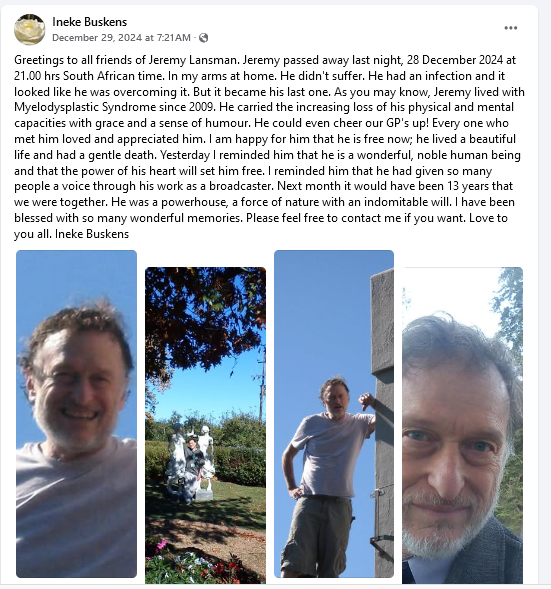Visit the Ineke Buskens profile name link

(x=89, y=22)
